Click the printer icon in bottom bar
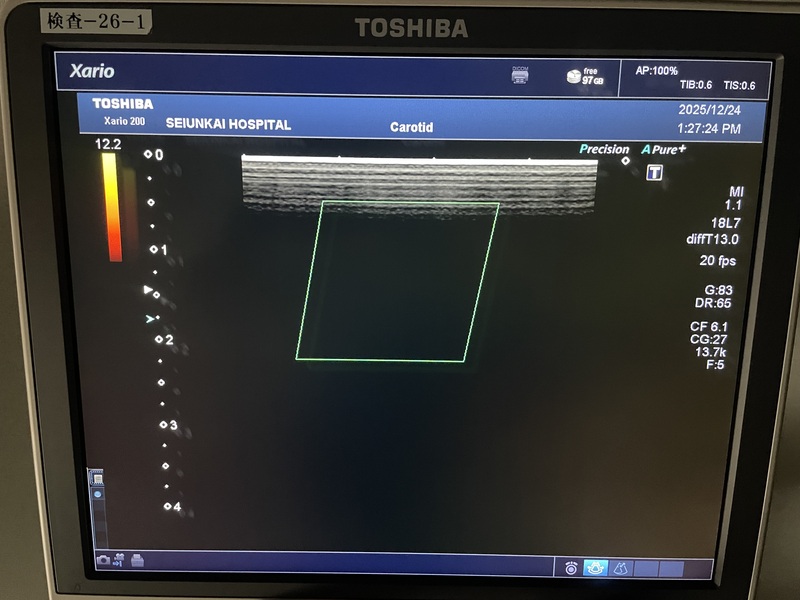 [x=136, y=561]
